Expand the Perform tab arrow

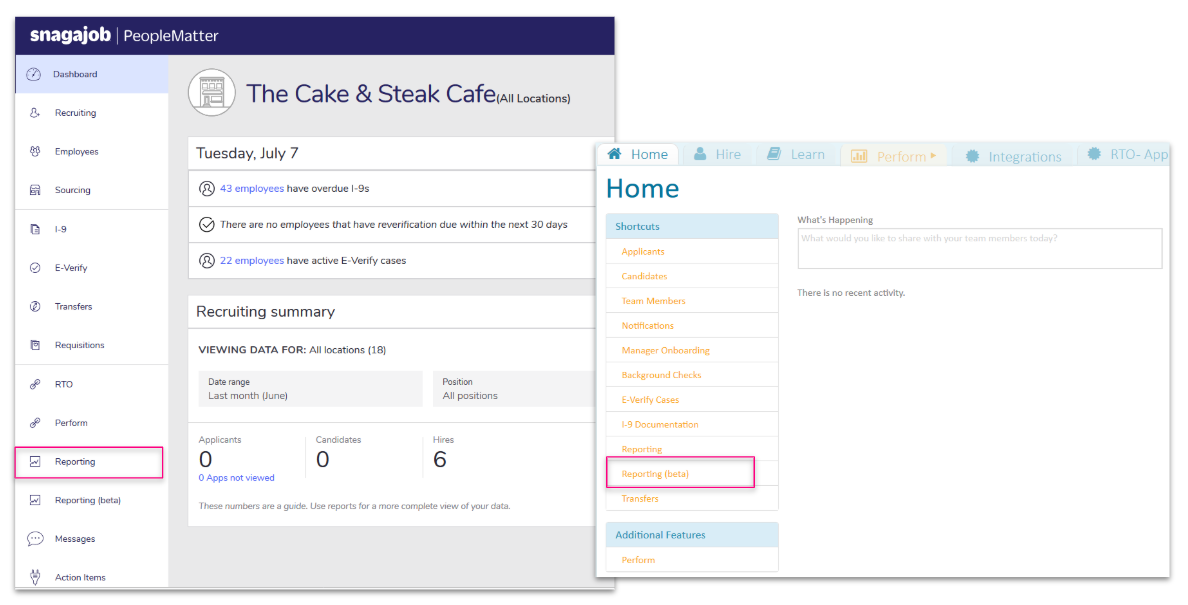tap(933, 155)
